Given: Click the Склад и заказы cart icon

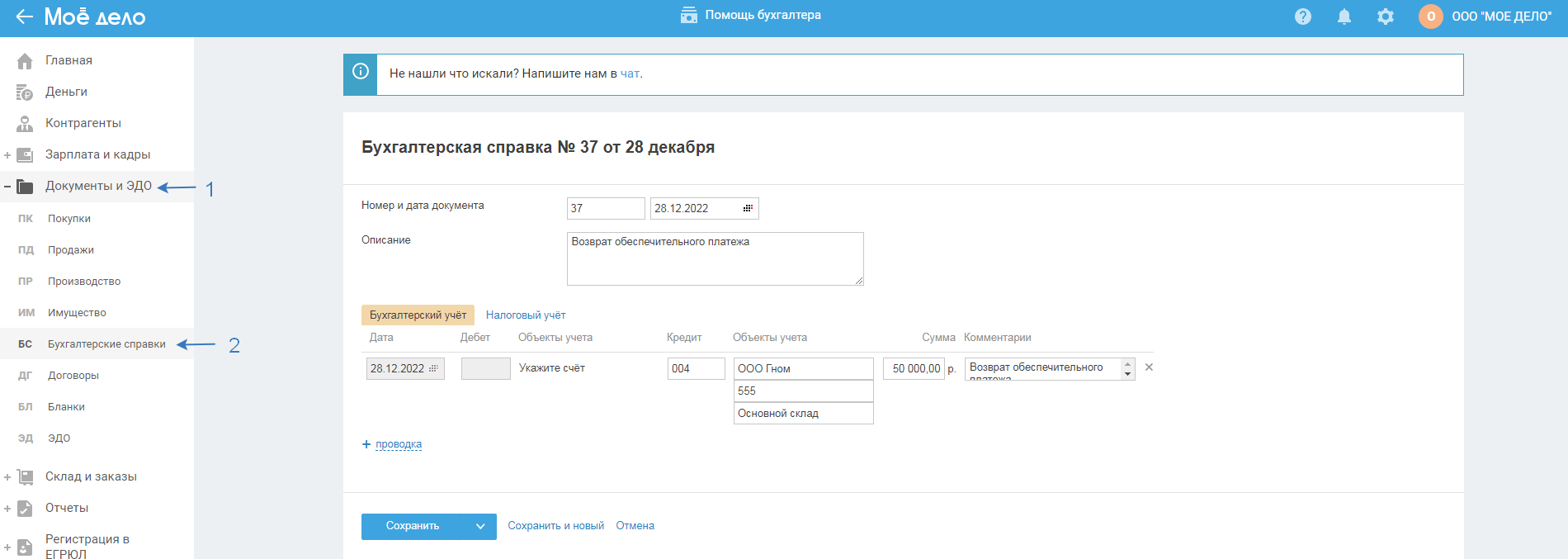Looking at the screenshot, I should 25,477.
